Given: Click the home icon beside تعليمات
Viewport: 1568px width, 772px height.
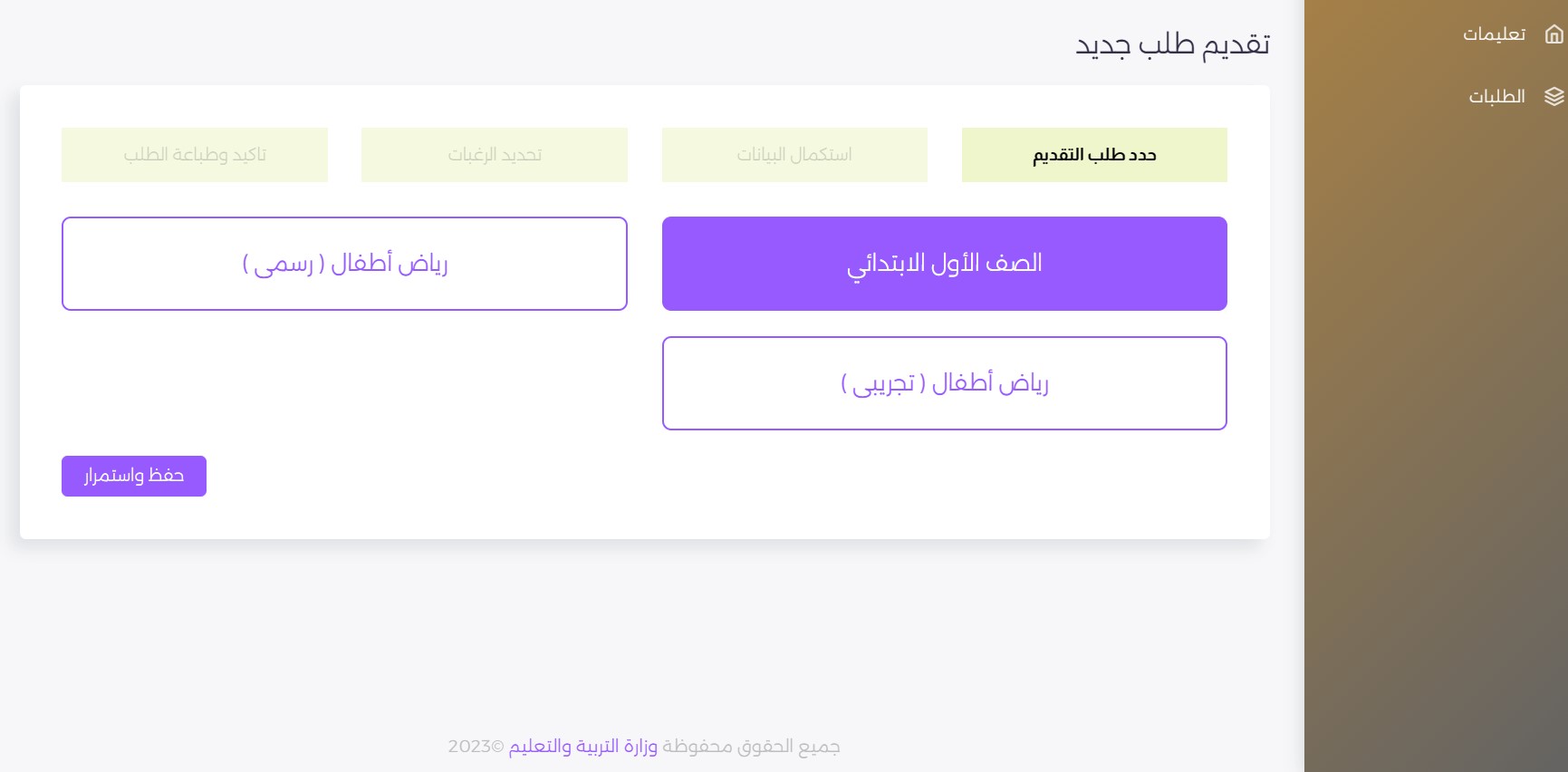Looking at the screenshot, I should tap(1554, 34).
